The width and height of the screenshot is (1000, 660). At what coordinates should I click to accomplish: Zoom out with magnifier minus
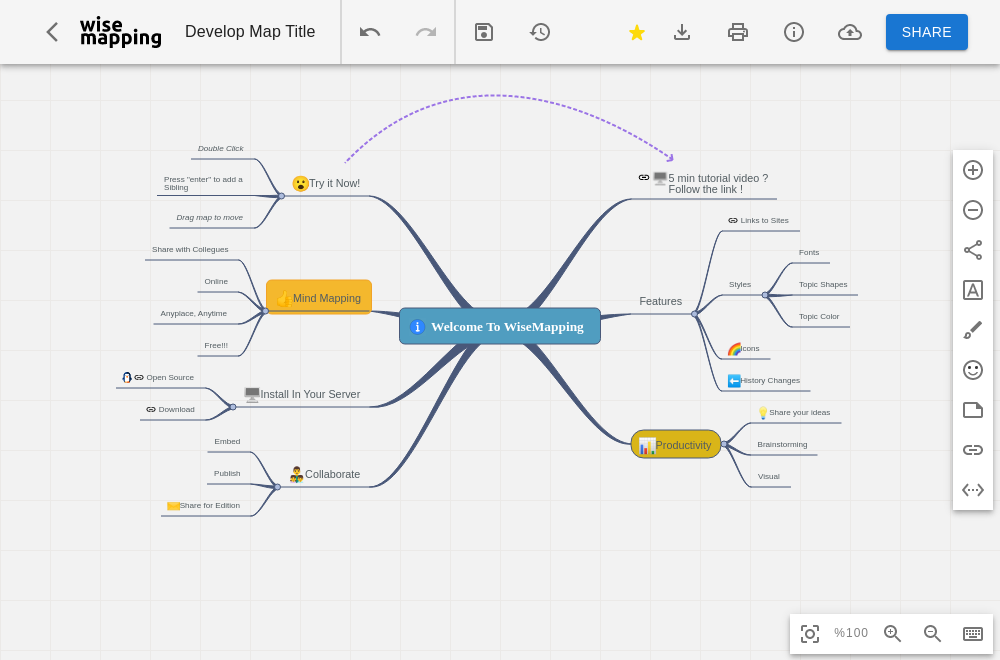tap(932, 634)
